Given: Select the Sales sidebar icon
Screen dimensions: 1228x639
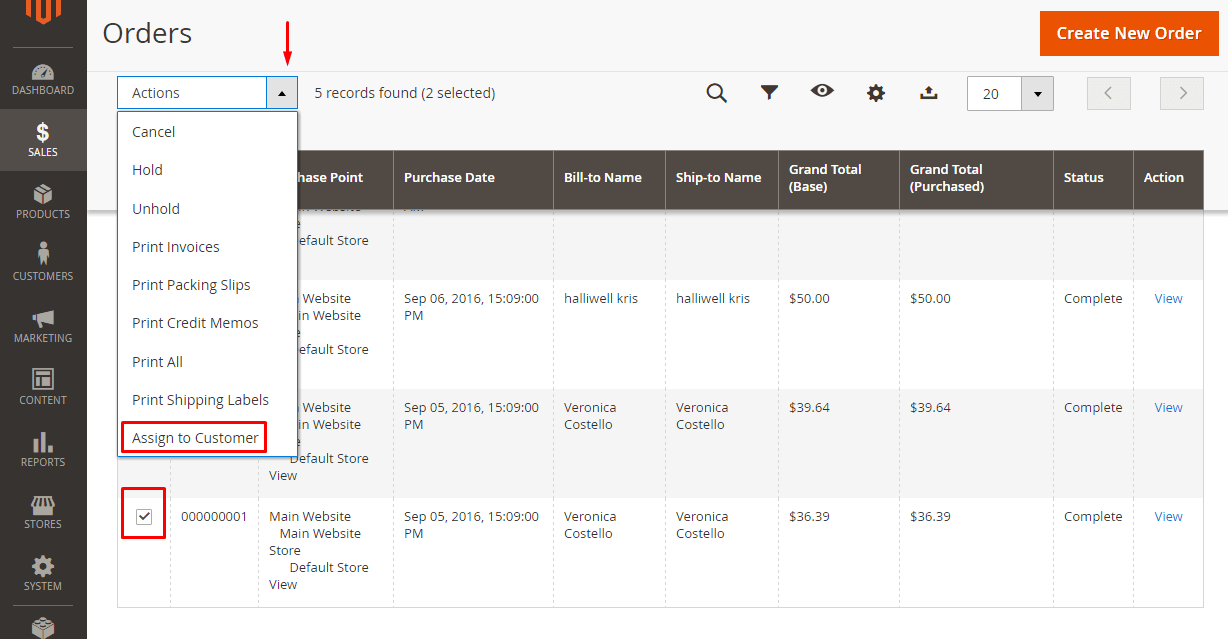Looking at the screenshot, I should [43, 140].
